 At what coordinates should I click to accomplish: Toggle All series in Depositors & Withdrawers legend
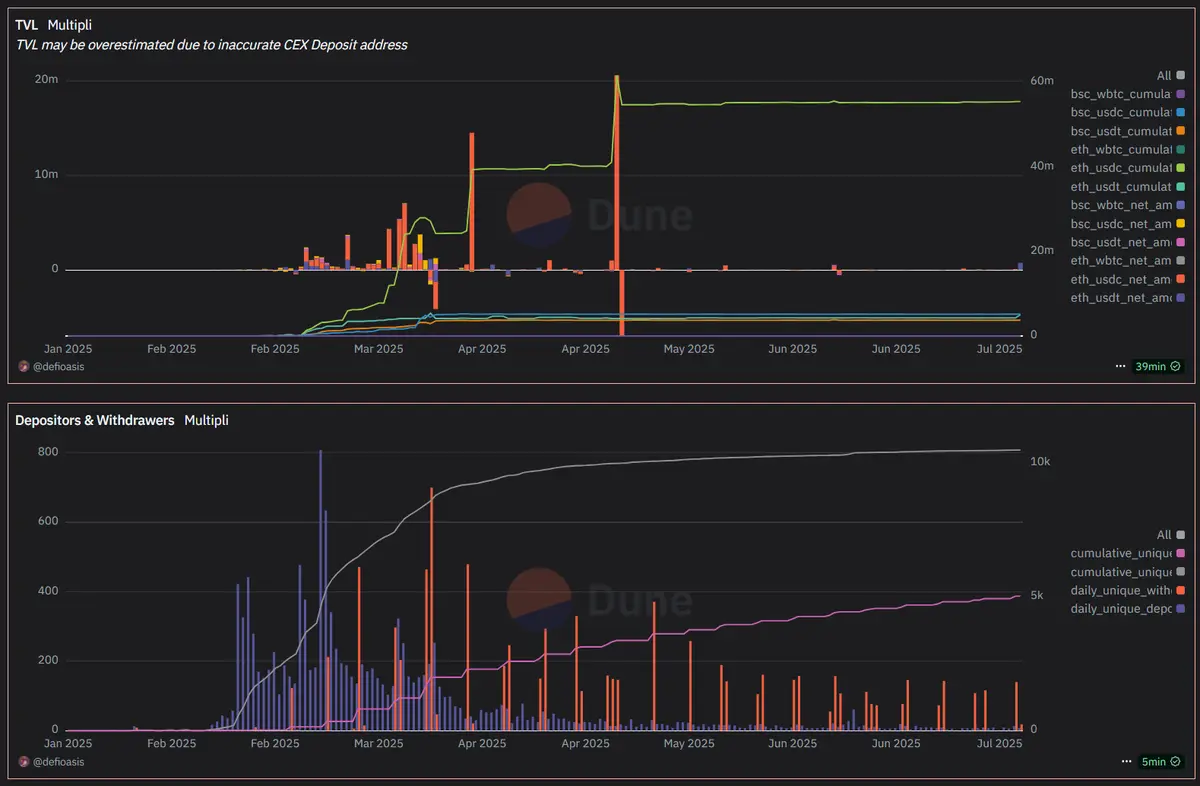[1170, 535]
